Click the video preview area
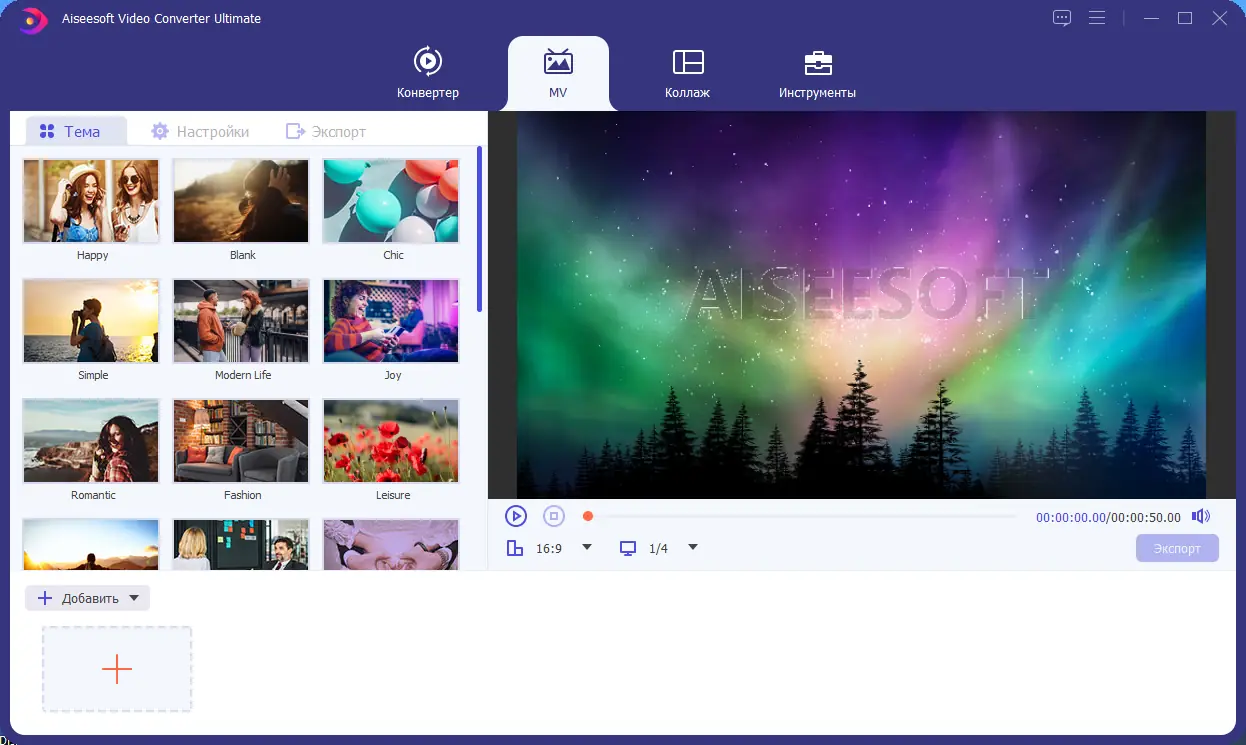 click(861, 305)
